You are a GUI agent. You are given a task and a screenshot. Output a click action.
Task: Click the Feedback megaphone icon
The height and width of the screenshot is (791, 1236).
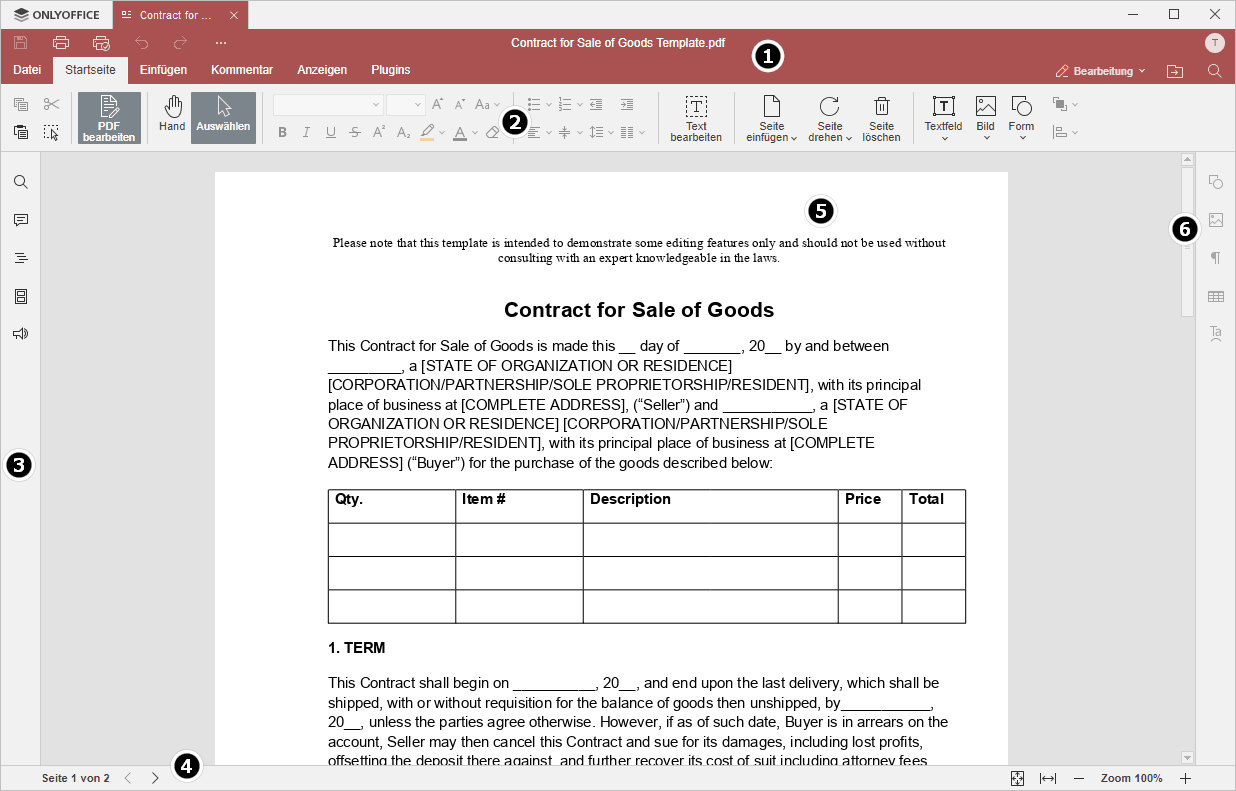pyautogui.click(x=20, y=334)
